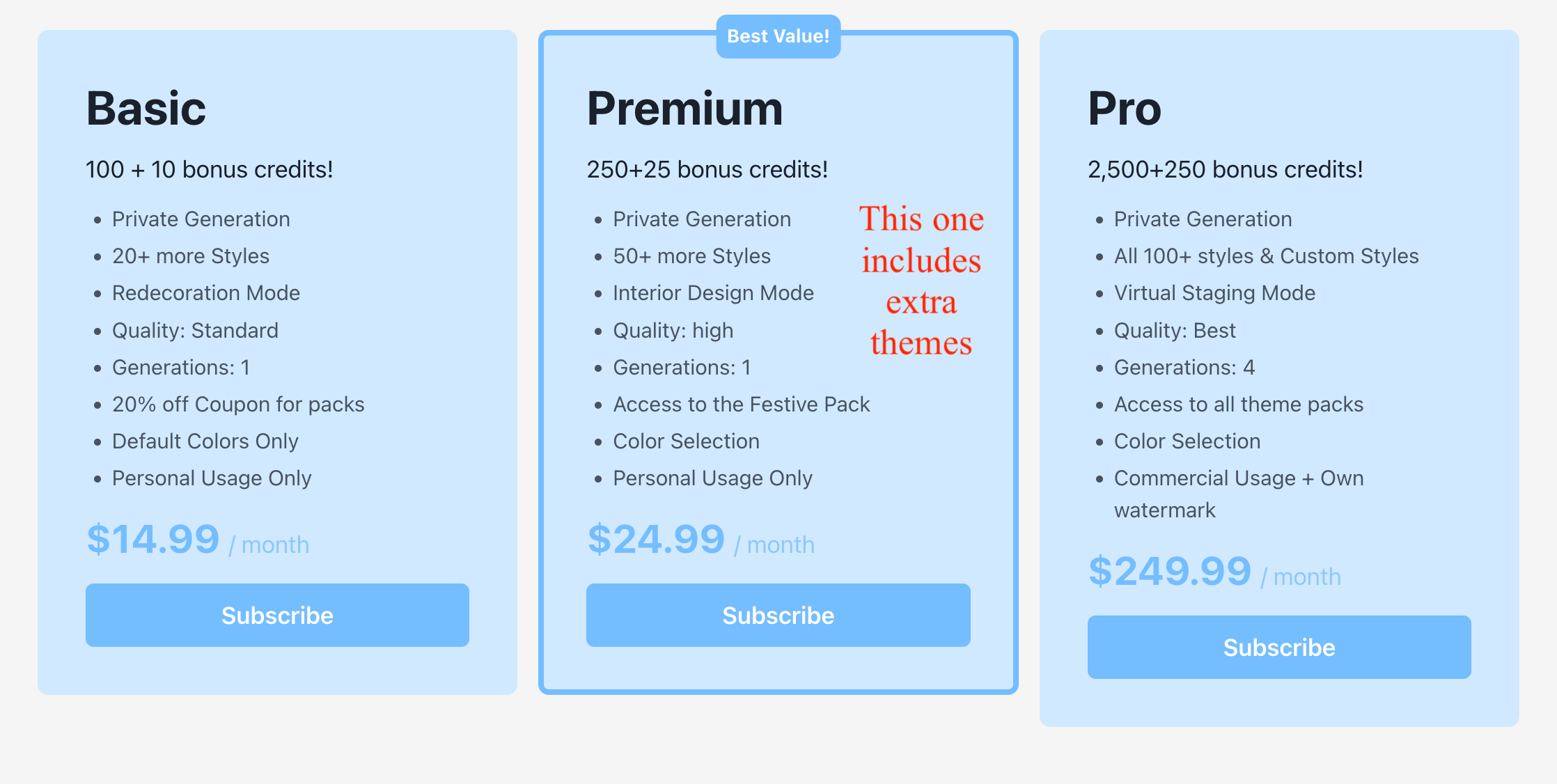Click the red extra themes annotation

921,281
